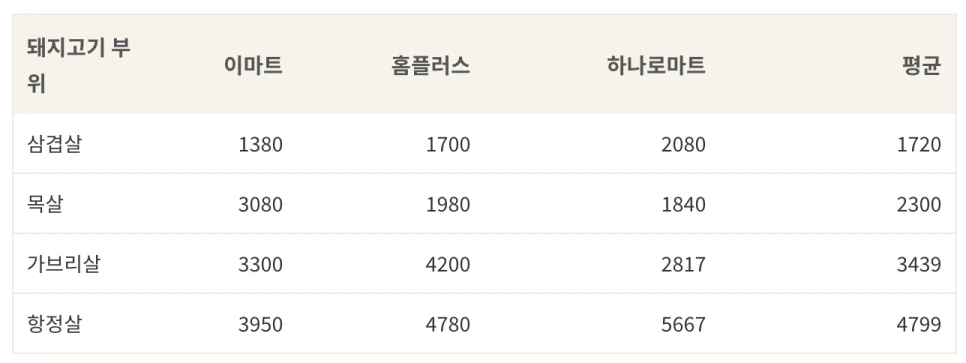Click the 1700 value under 홈플러스
This screenshot has height=363, width=966.
coord(448,144)
